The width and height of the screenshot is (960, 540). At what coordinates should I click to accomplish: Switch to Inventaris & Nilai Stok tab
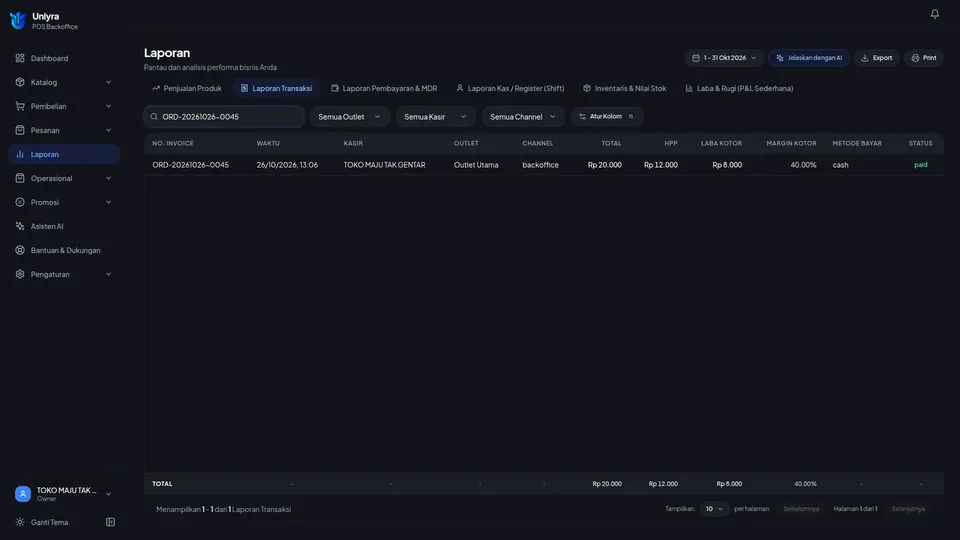[624, 88]
